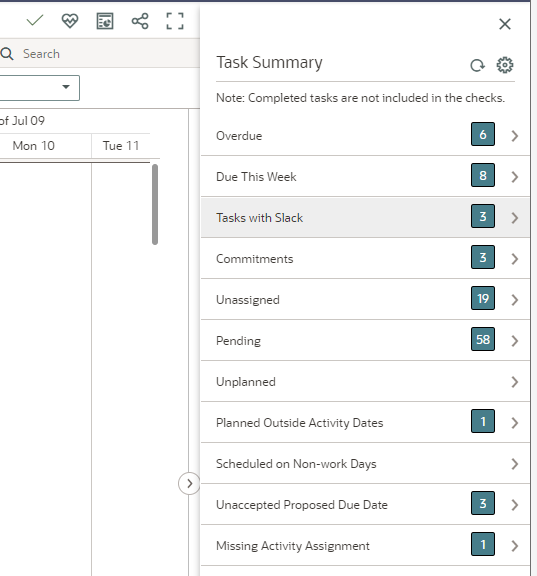This screenshot has height=576, width=537.
Task: Select the Commitments summary item
Action: pos(365,259)
